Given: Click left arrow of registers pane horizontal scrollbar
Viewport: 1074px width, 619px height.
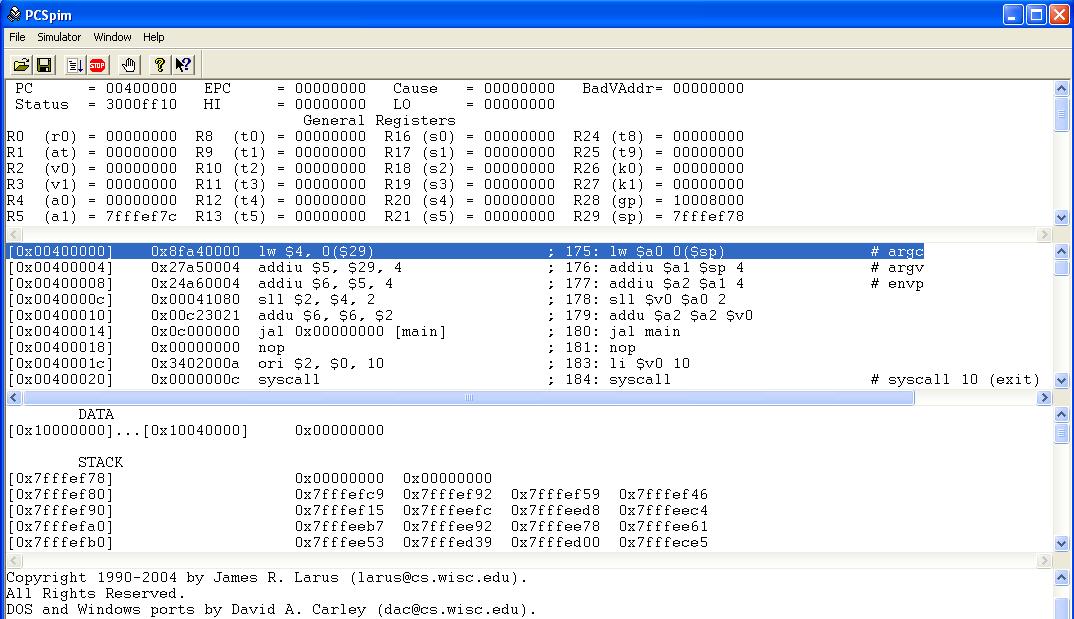Looking at the screenshot, I should [x=13, y=234].
